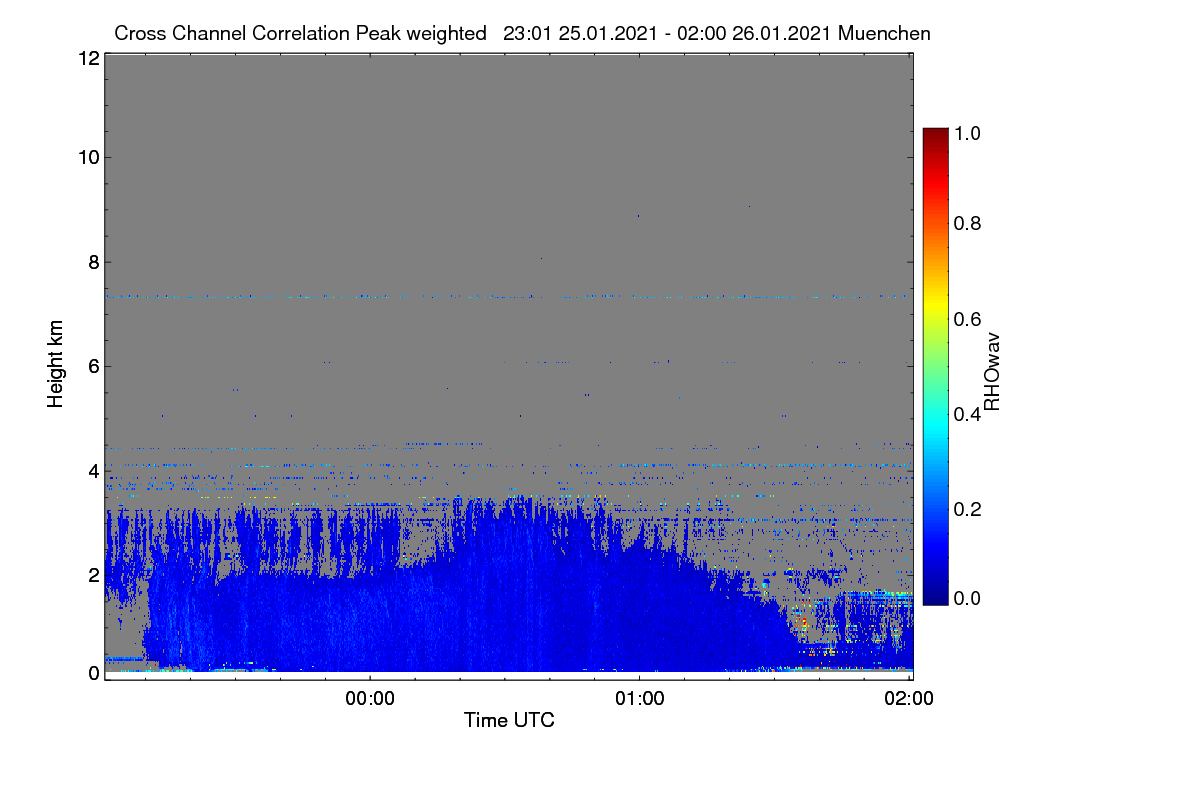Click the Muenchen station name in title
Viewport: 1200px width, 800px height.
(885, 33)
